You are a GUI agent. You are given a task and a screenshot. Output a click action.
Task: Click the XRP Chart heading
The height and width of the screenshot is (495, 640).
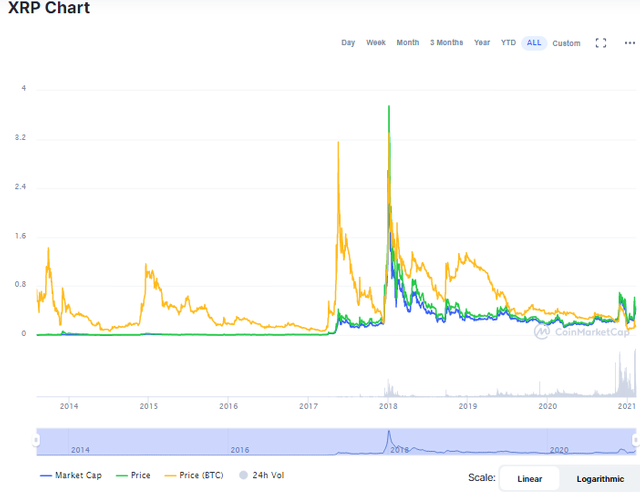click(x=49, y=8)
